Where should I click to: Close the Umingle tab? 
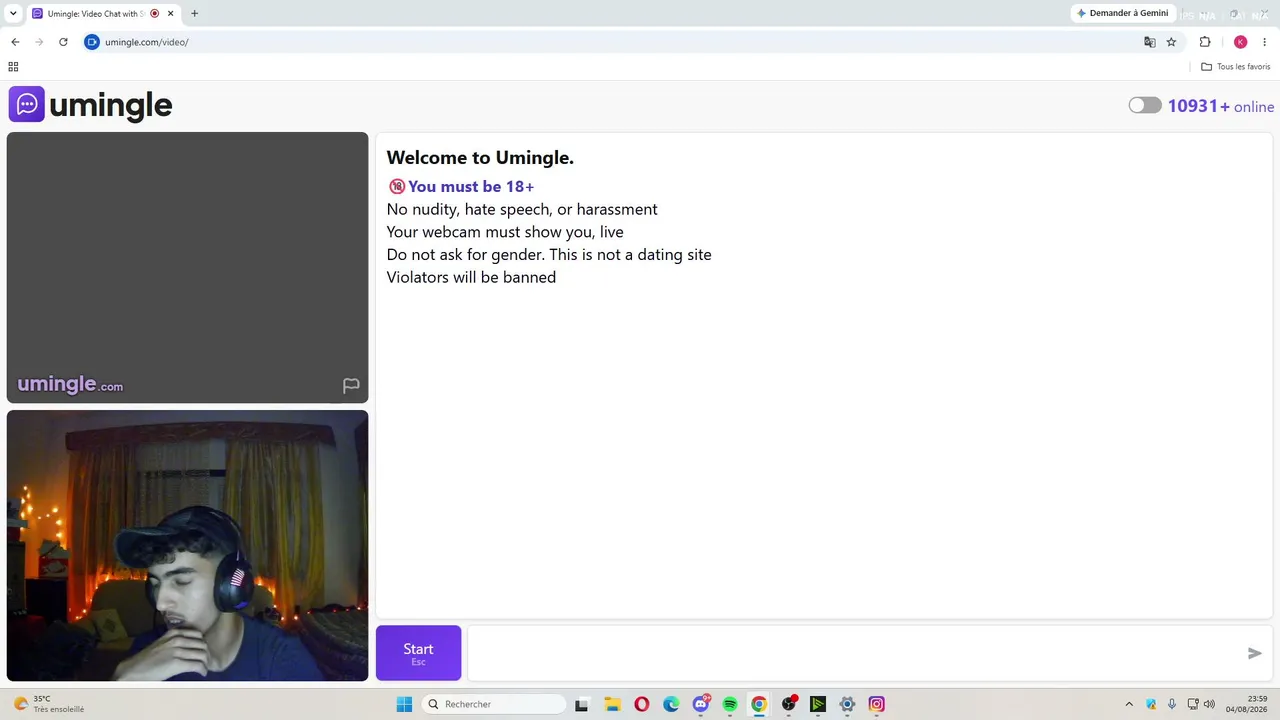point(170,13)
